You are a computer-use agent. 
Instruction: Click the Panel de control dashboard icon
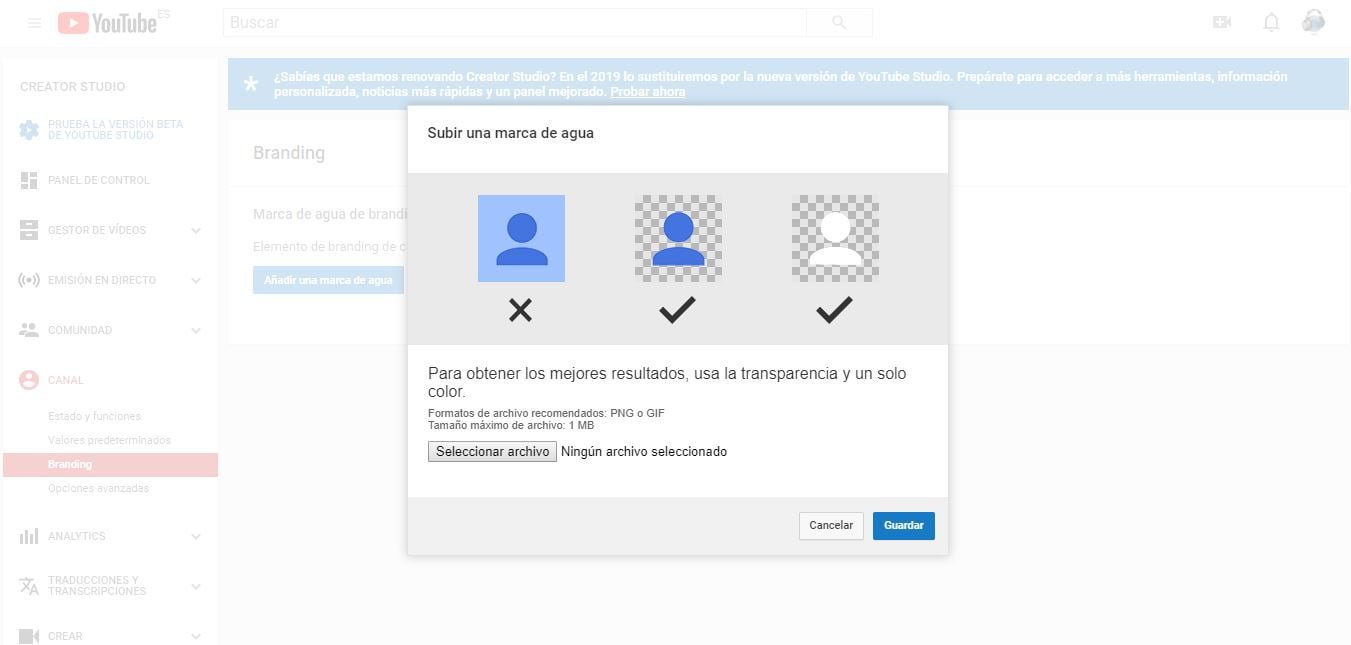click(29, 180)
